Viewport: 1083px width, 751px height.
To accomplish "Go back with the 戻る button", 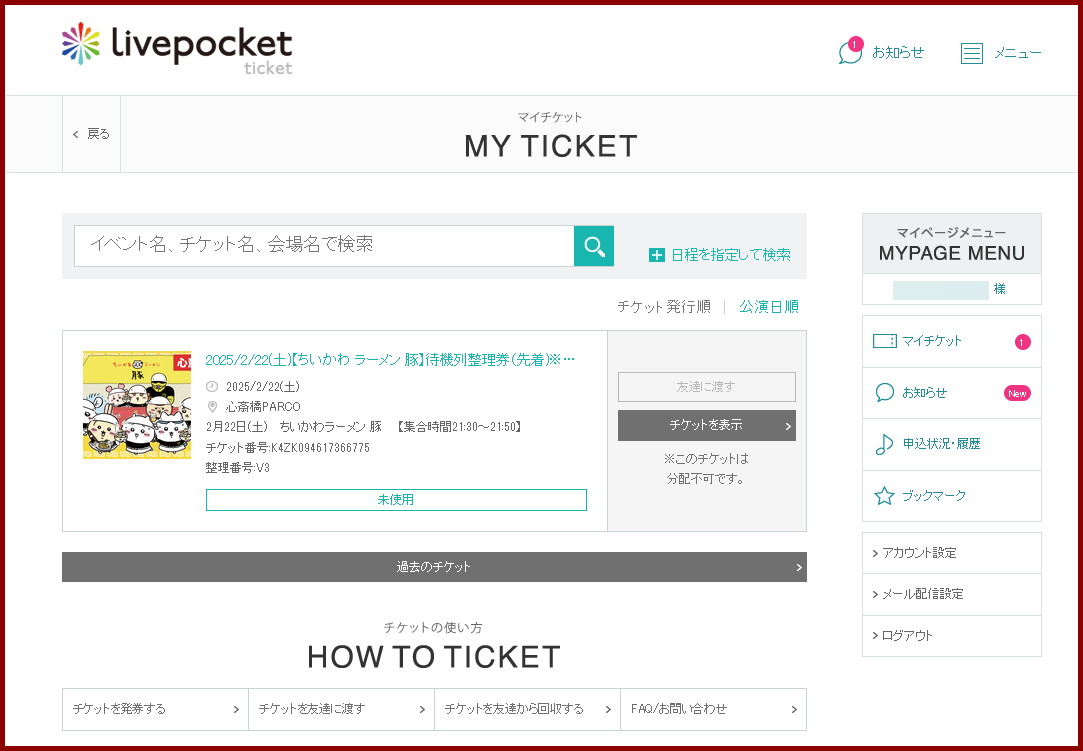I will pyautogui.click(x=91, y=134).
